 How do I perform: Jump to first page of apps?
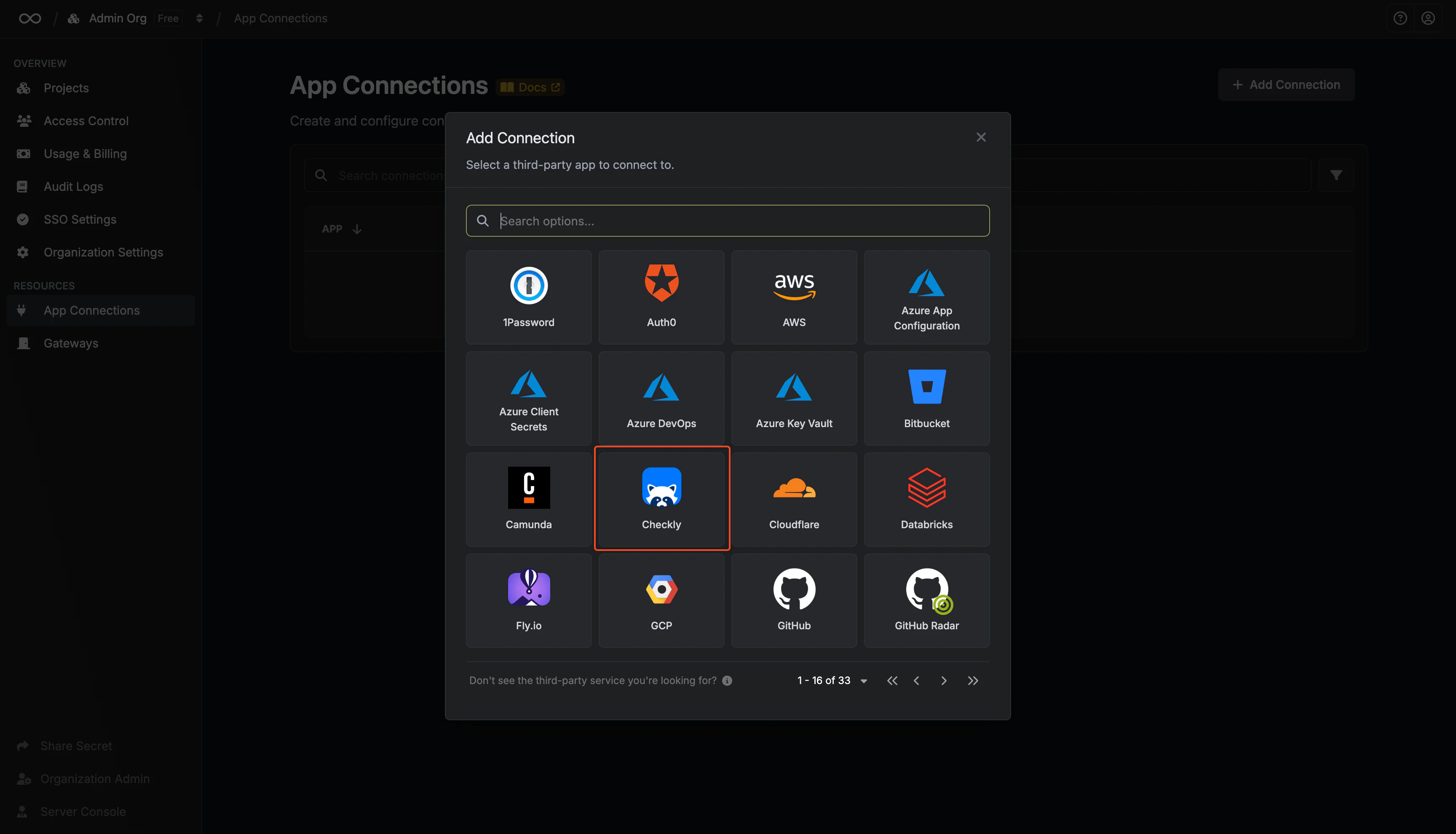pyautogui.click(x=892, y=681)
